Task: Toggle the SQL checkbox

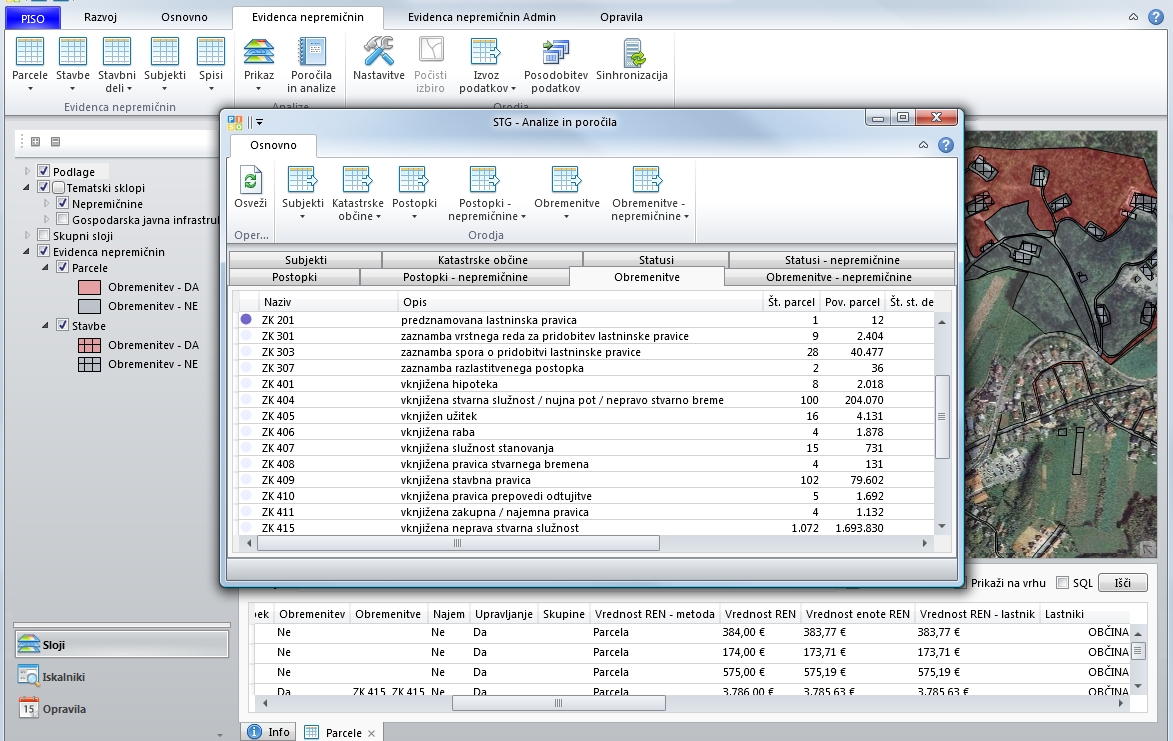Action: (x=1062, y=583)
